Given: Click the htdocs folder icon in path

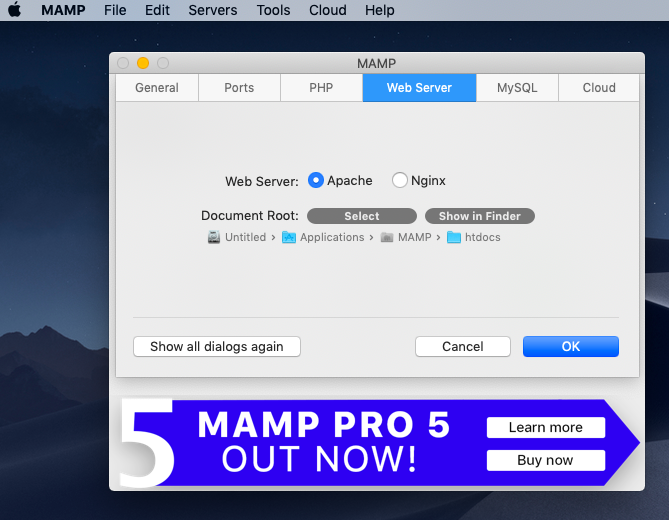Looking at the screenshot, I should (454, 237).
